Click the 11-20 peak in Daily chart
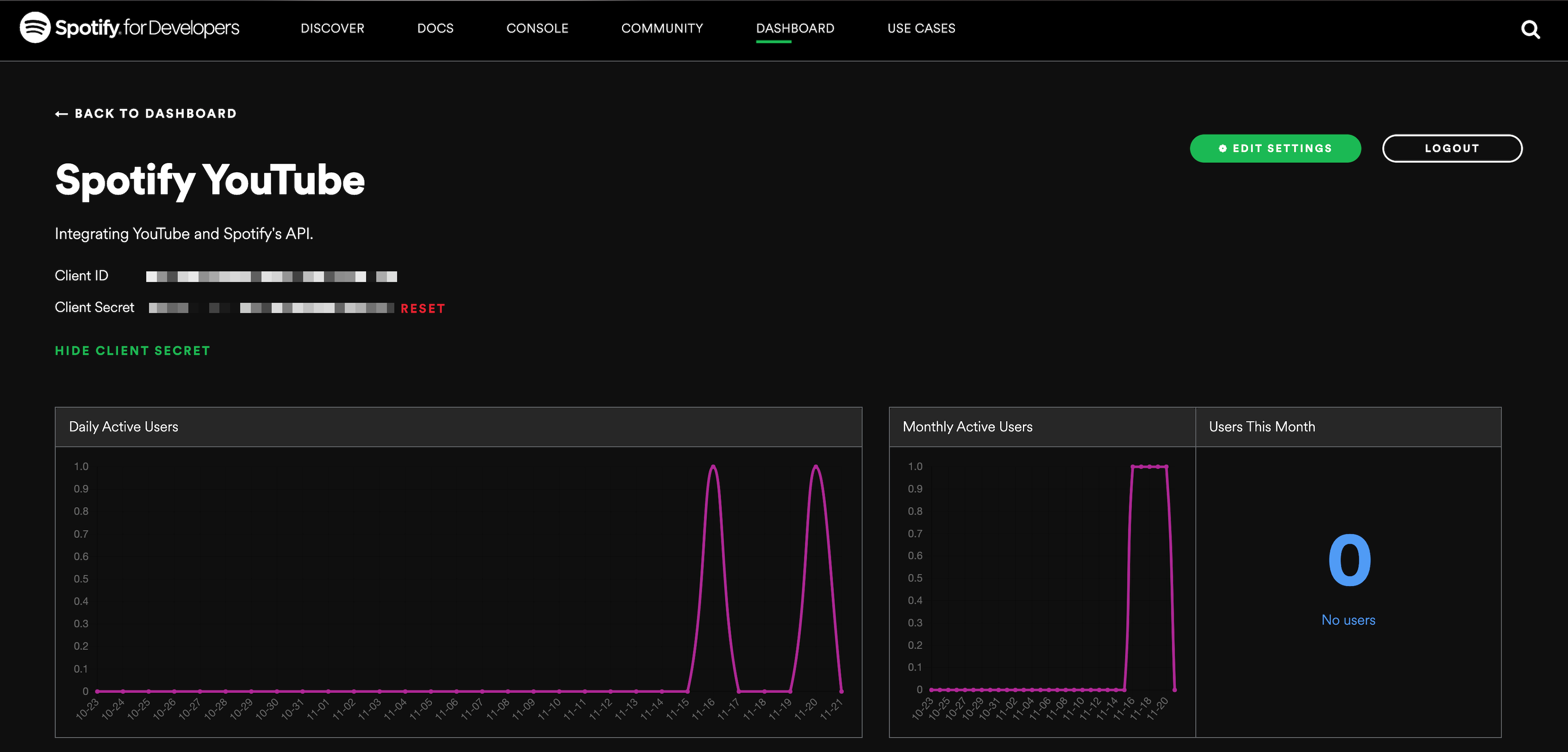 pyautogui.click(x=815, y=467)
